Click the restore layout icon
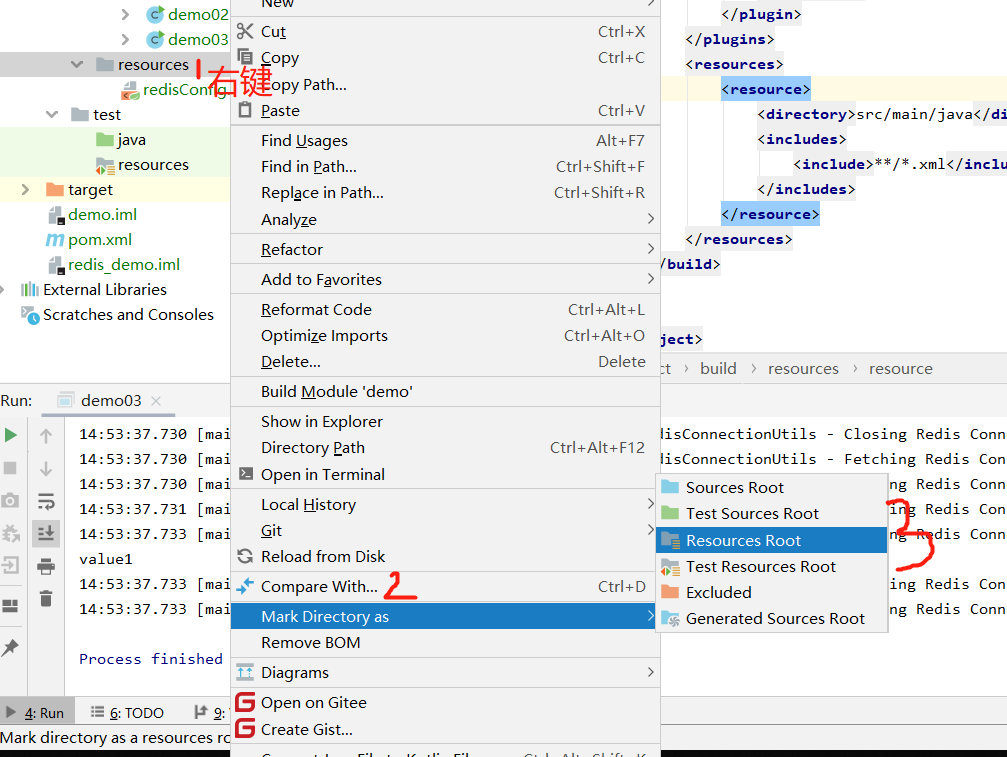The height and width of the screenshot is (757, 1007). [10, 605]
